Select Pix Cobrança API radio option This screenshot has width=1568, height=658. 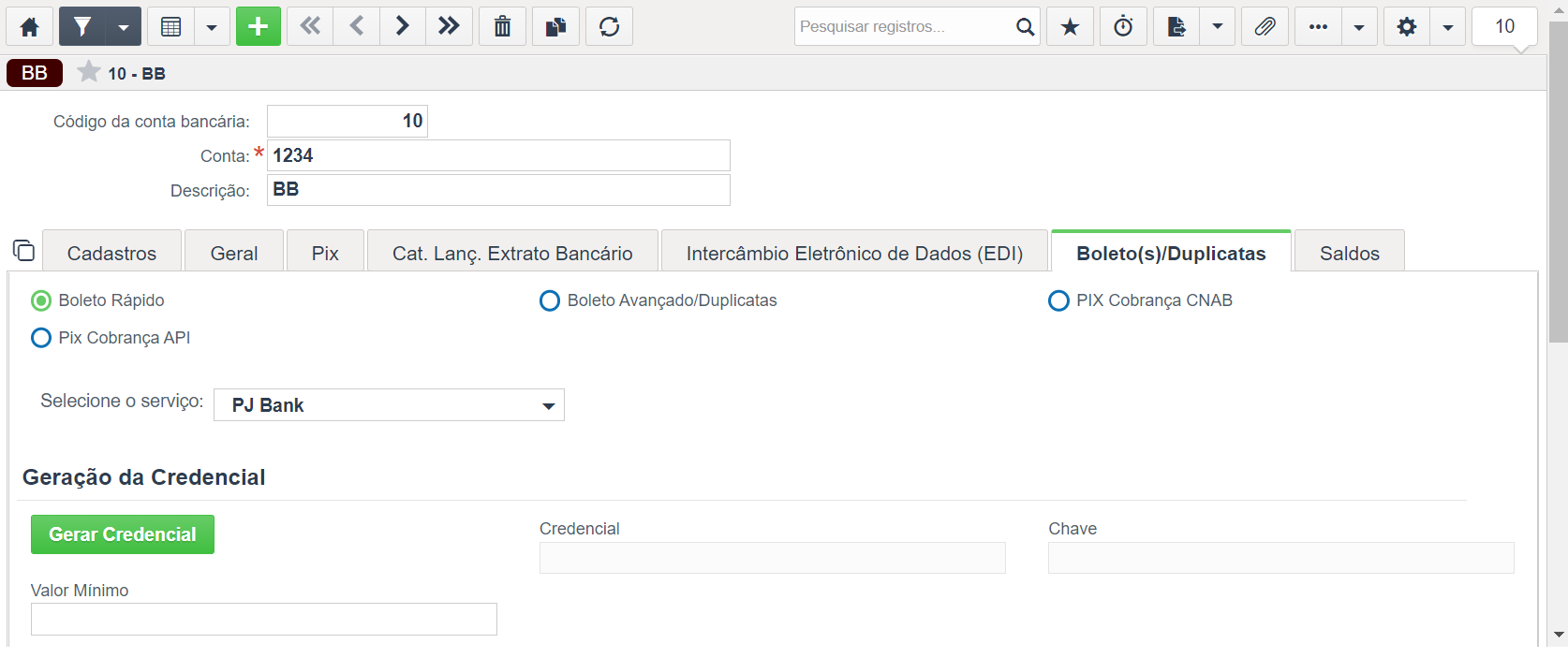(41, 338)
